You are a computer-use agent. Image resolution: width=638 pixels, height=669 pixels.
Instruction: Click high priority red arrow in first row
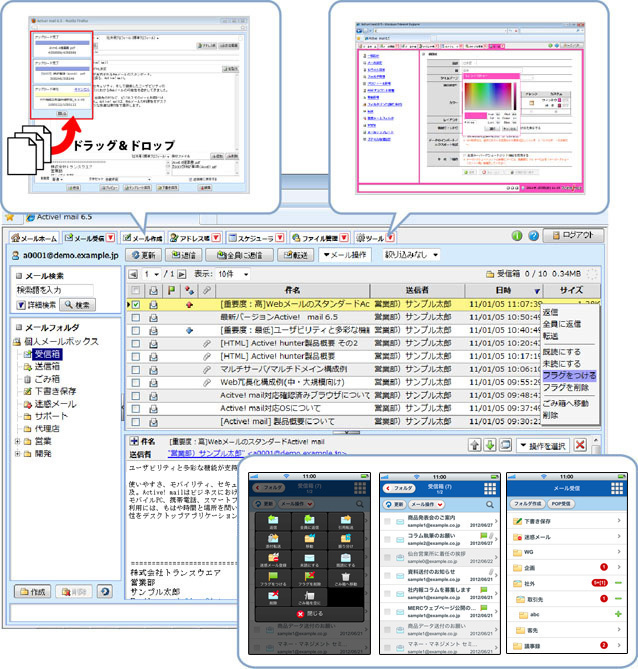189,305
